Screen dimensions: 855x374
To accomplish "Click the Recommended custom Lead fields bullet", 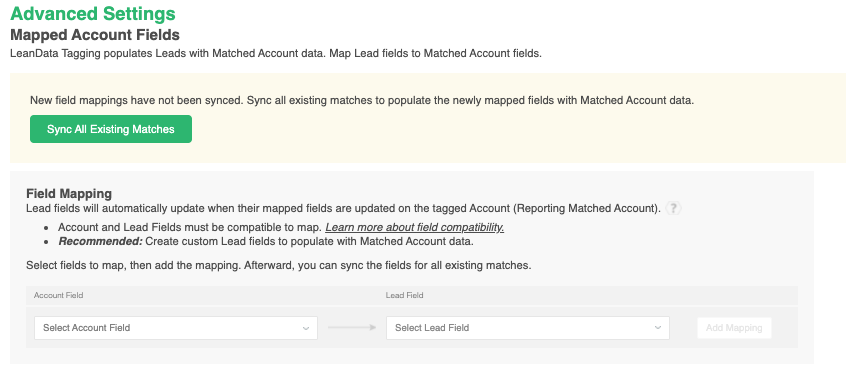I will click(x=266, y=242).
